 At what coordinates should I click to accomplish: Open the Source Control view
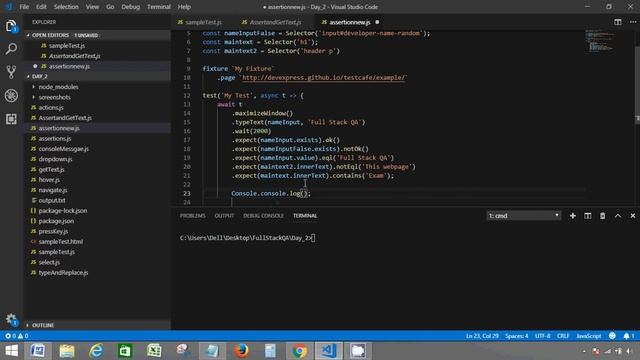pyautogui.click(x=11, y=72)
